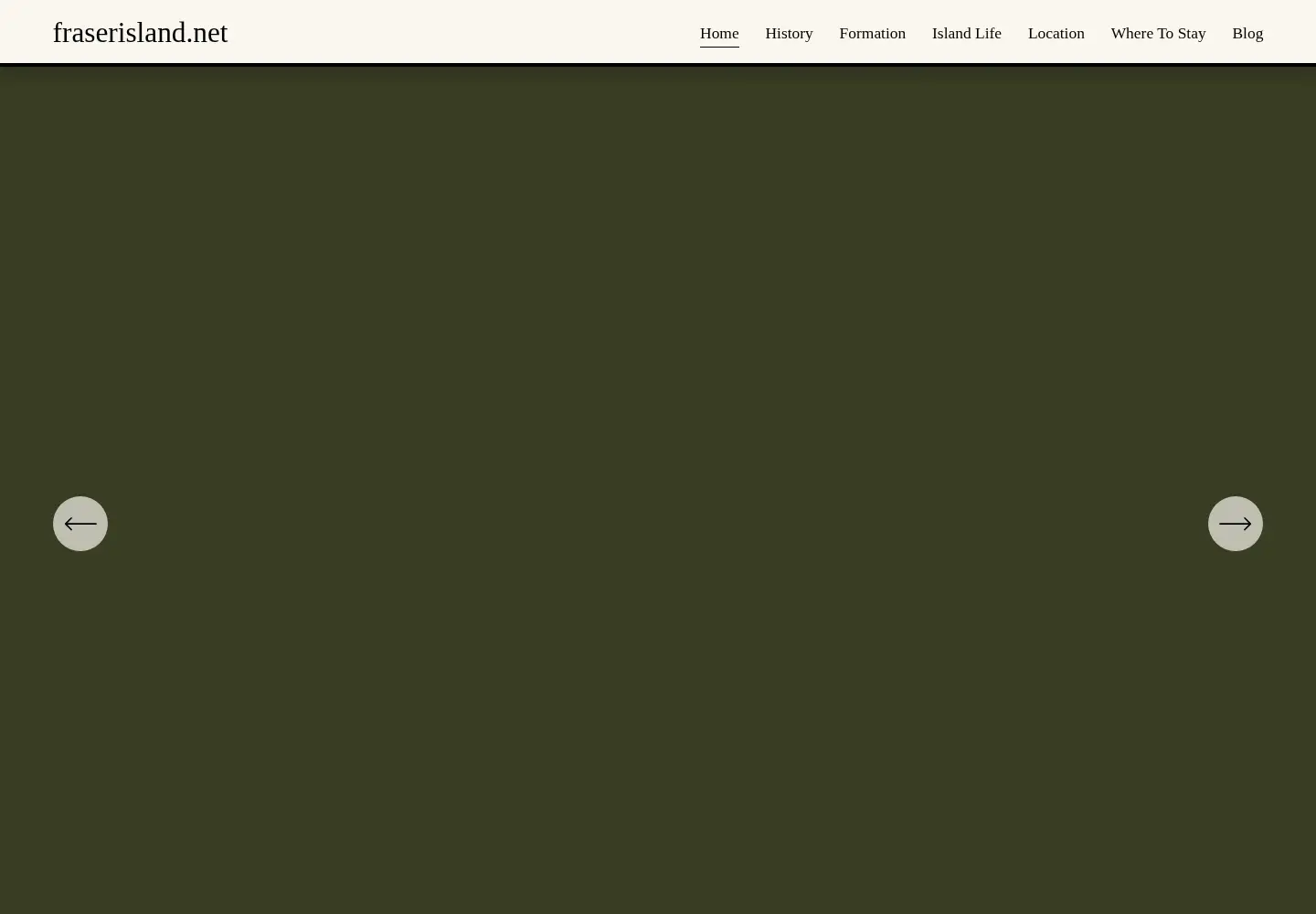Viewport: 1316px width, 914px height.
Task: Advance to the next slide arrow
Action: [x=1236, y=524]
